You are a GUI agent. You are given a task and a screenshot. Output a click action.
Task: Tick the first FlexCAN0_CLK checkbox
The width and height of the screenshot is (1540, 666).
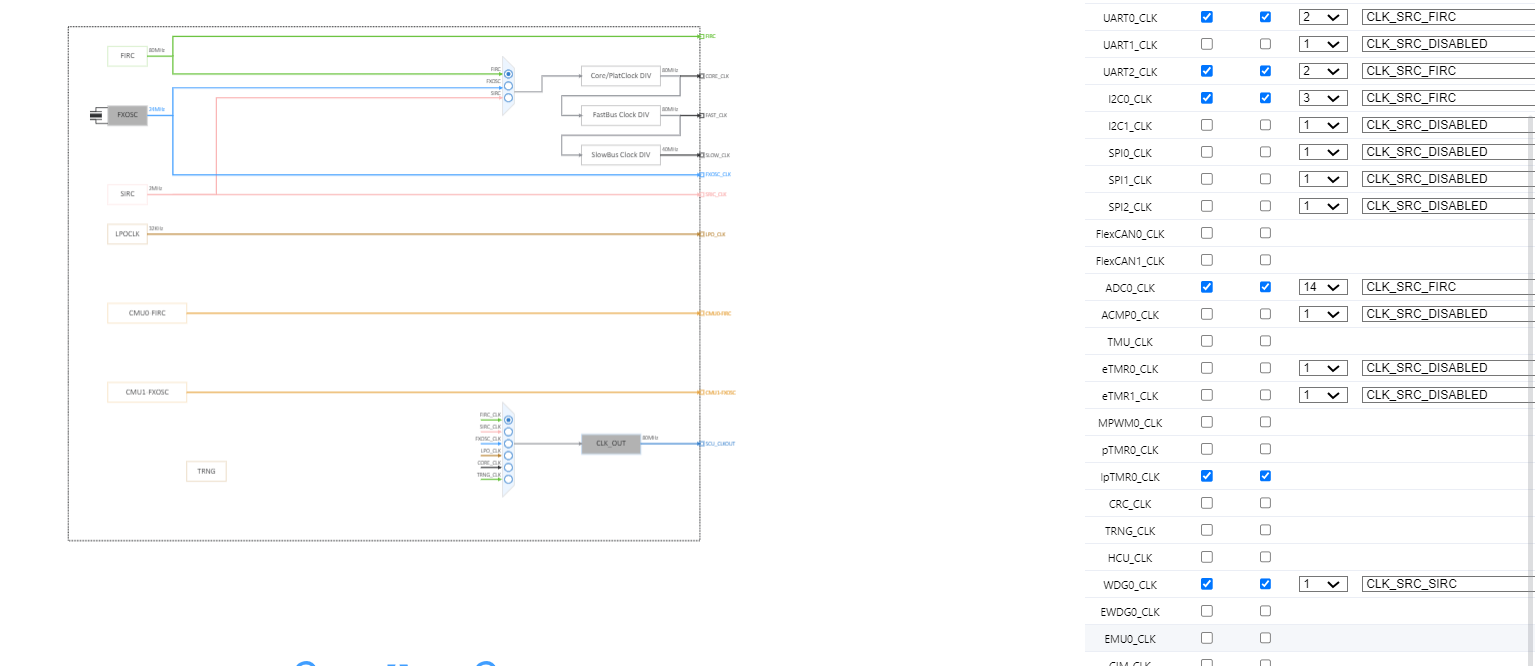click(1206, 233)
